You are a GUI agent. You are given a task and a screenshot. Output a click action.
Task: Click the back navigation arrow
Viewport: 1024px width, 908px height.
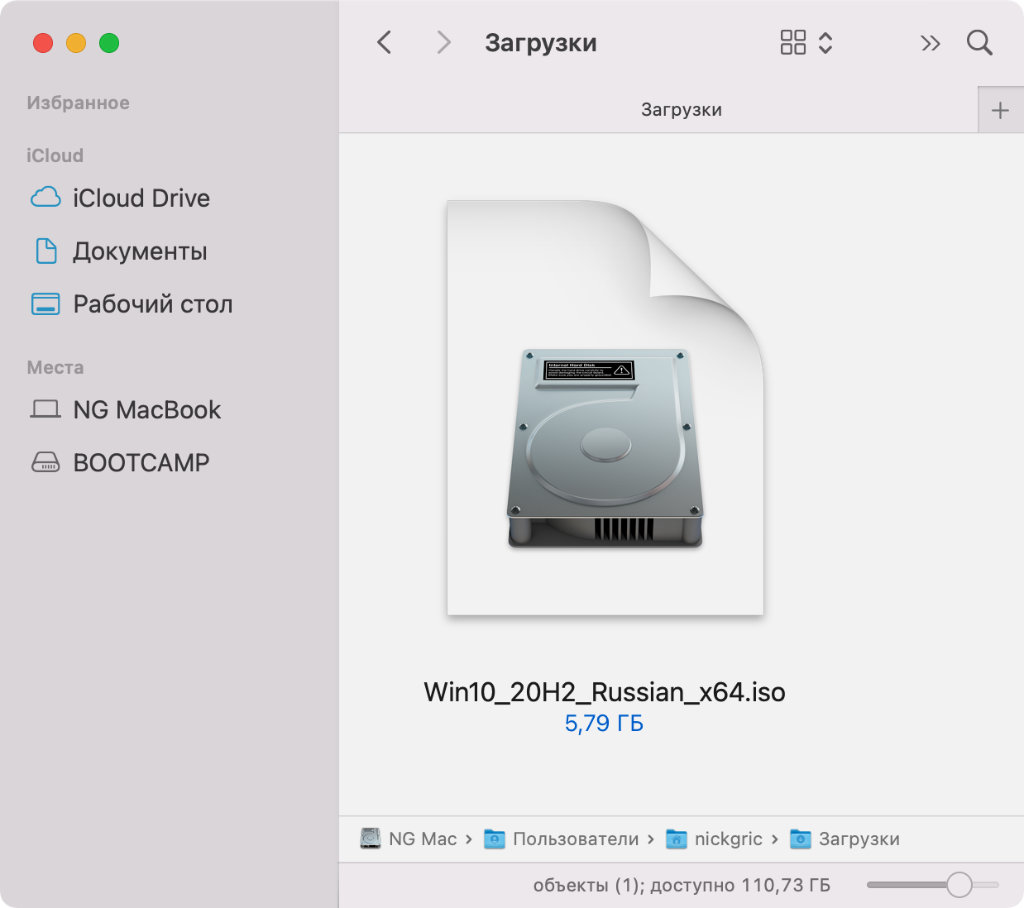click(384, 43)
